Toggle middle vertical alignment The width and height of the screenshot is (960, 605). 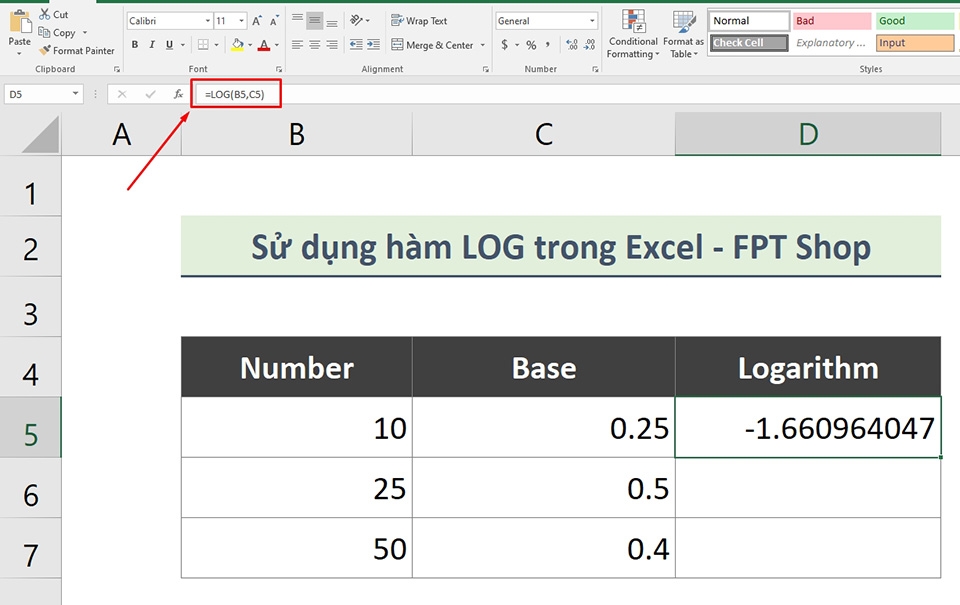(315, 21)
